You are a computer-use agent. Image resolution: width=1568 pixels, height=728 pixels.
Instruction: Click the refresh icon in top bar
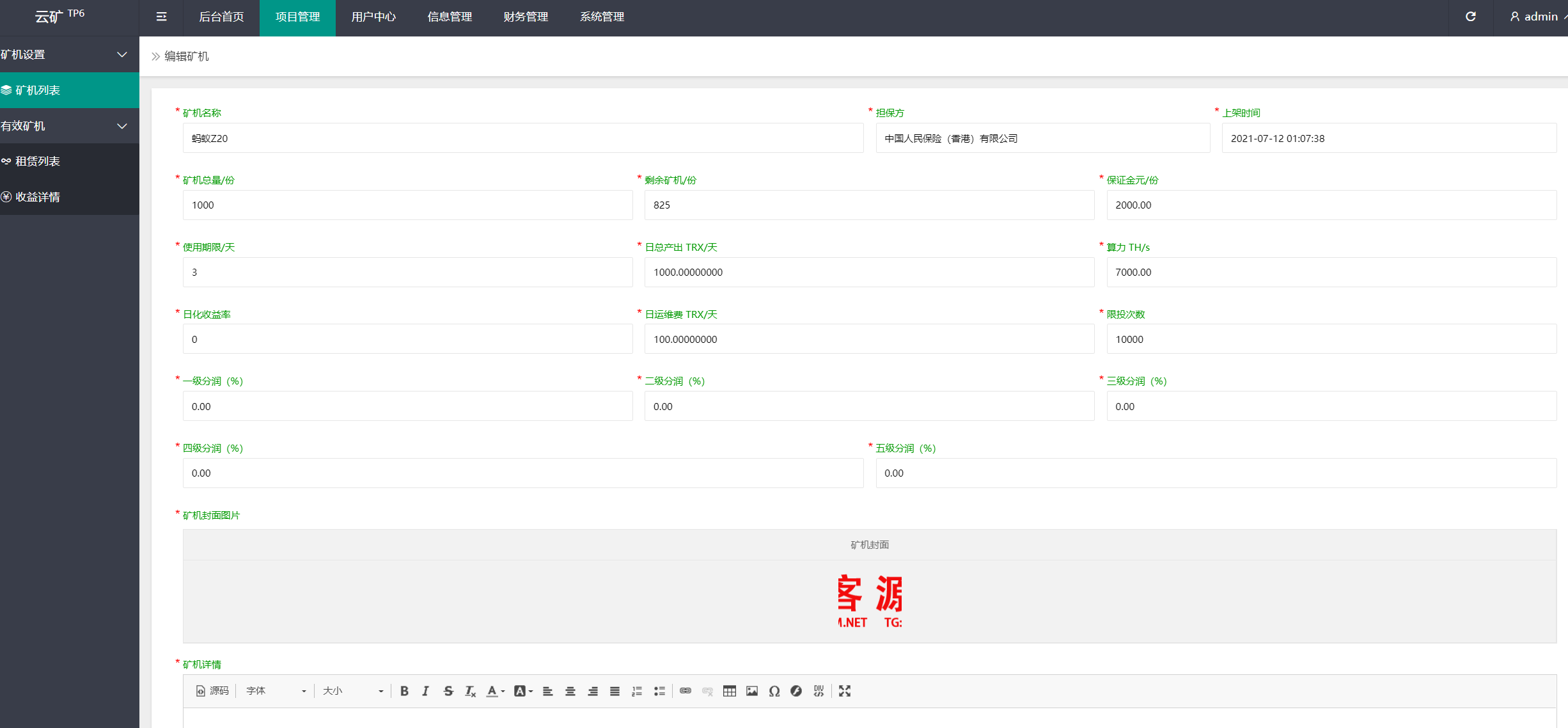coord(1470,17)
